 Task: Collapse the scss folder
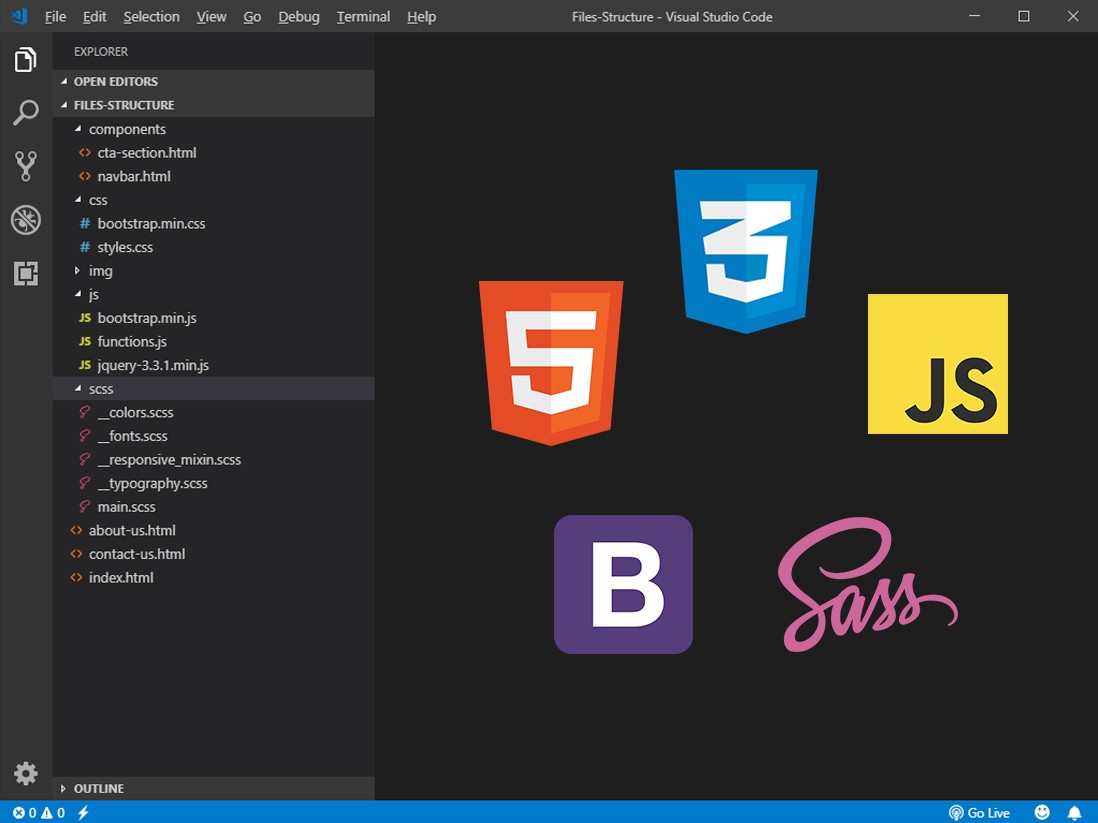click(101, 388)
